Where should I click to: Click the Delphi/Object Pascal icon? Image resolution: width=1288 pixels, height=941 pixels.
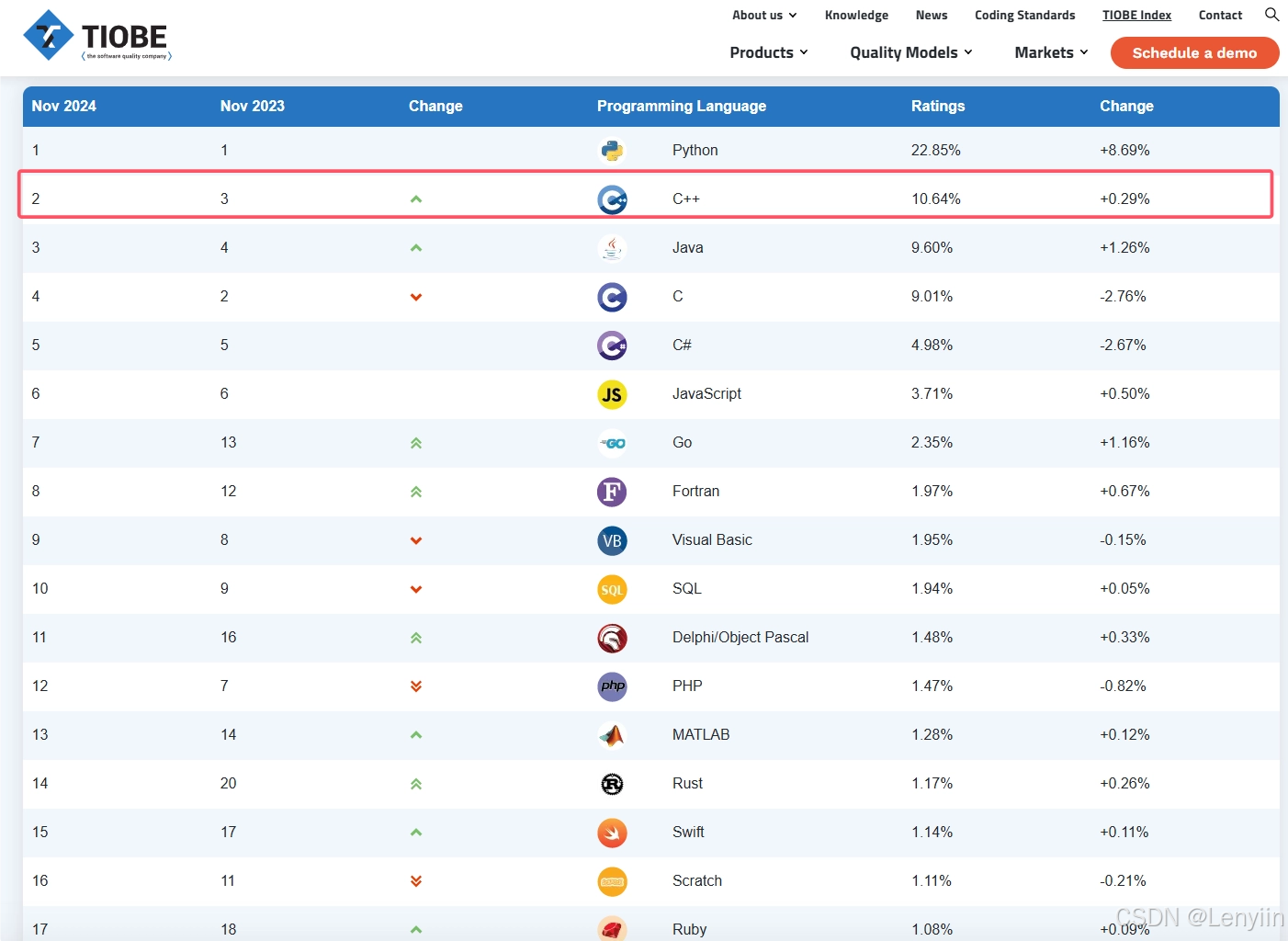click(x=612, y=638)
